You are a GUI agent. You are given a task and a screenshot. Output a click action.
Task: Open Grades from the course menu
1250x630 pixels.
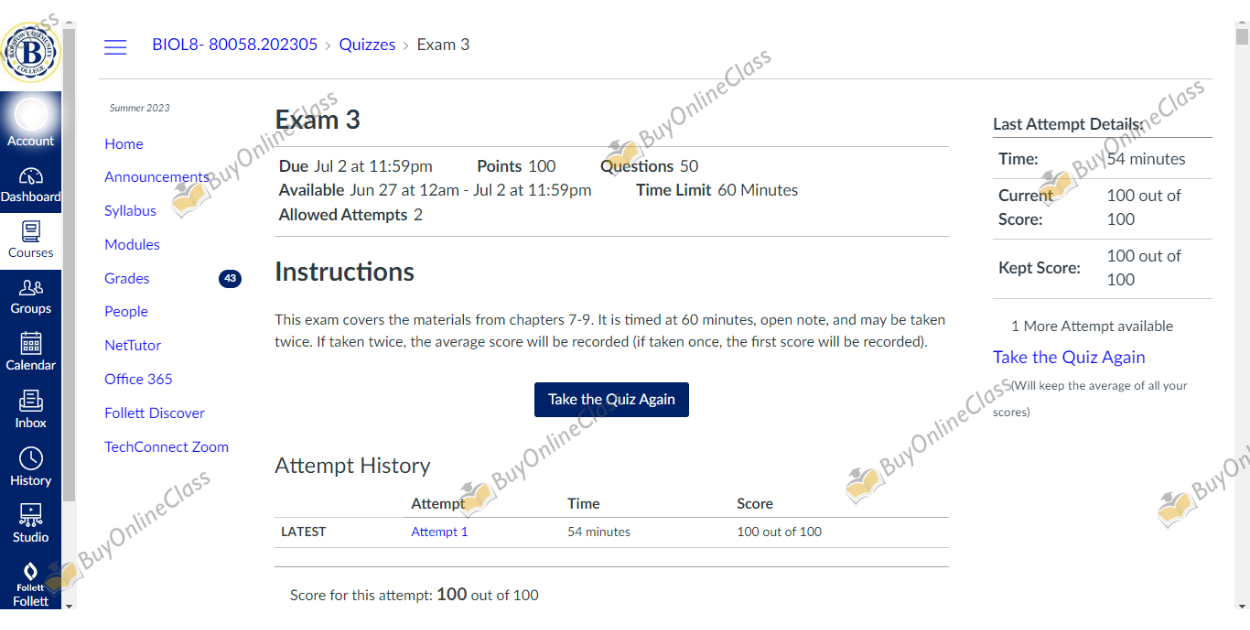pos(126,278)
